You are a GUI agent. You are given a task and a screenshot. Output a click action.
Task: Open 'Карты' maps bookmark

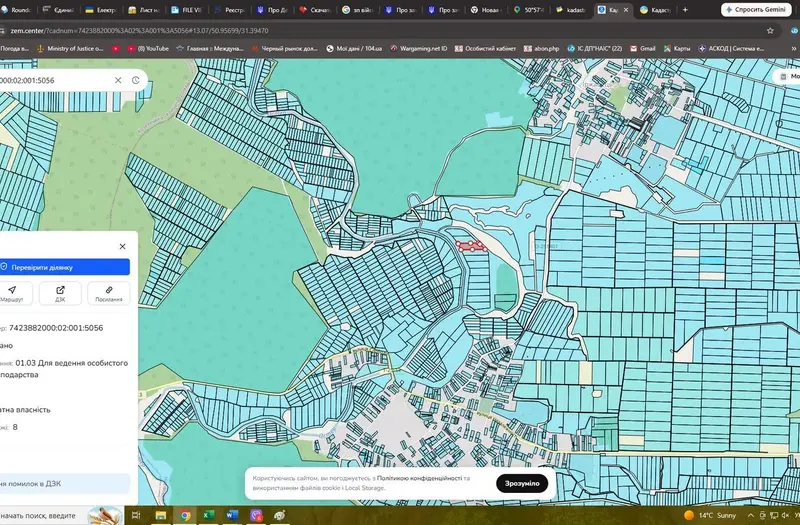pyautogui.click(x=677, y=48)
